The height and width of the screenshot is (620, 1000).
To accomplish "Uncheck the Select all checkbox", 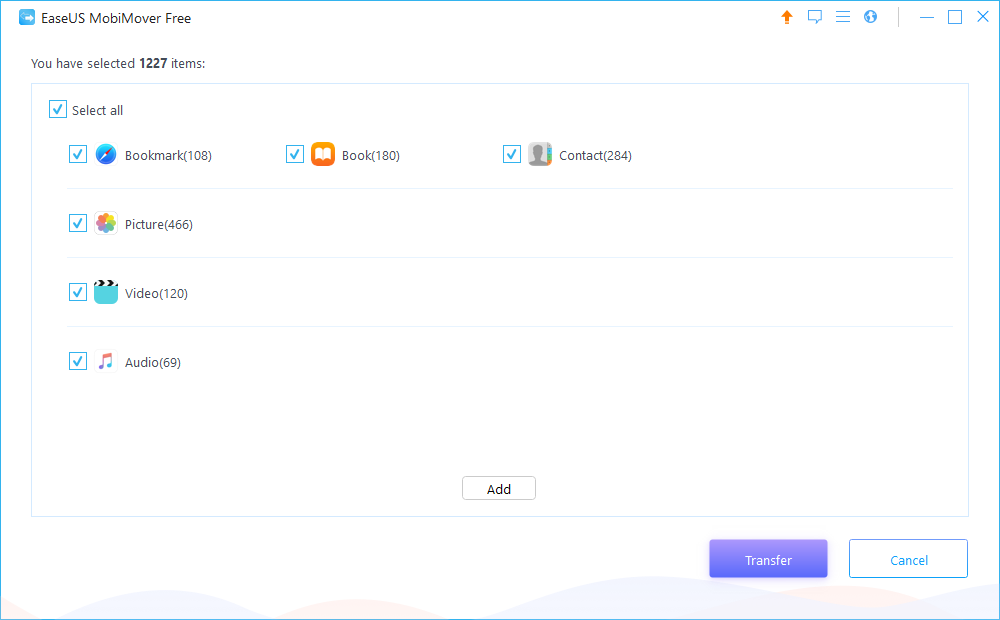I will 58,110.
